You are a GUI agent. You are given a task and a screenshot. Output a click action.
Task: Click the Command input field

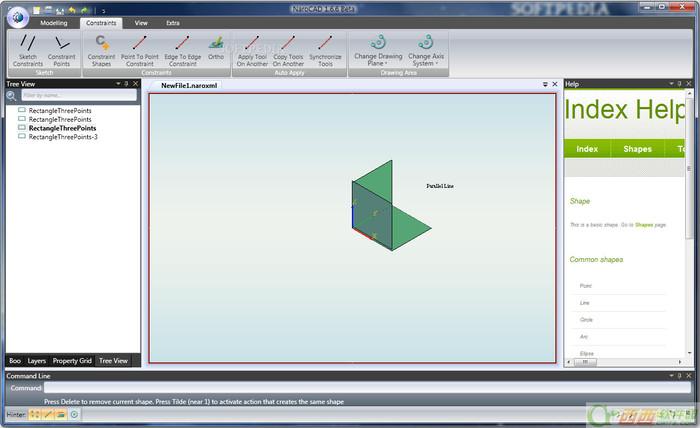point(367,387)
